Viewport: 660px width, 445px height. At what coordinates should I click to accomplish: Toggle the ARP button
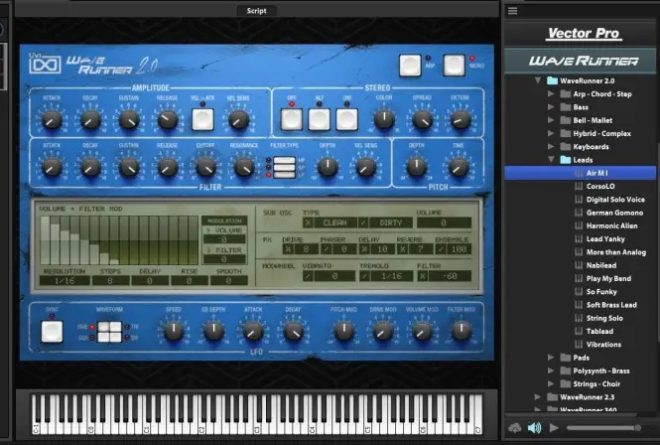[x=410, y=65]
